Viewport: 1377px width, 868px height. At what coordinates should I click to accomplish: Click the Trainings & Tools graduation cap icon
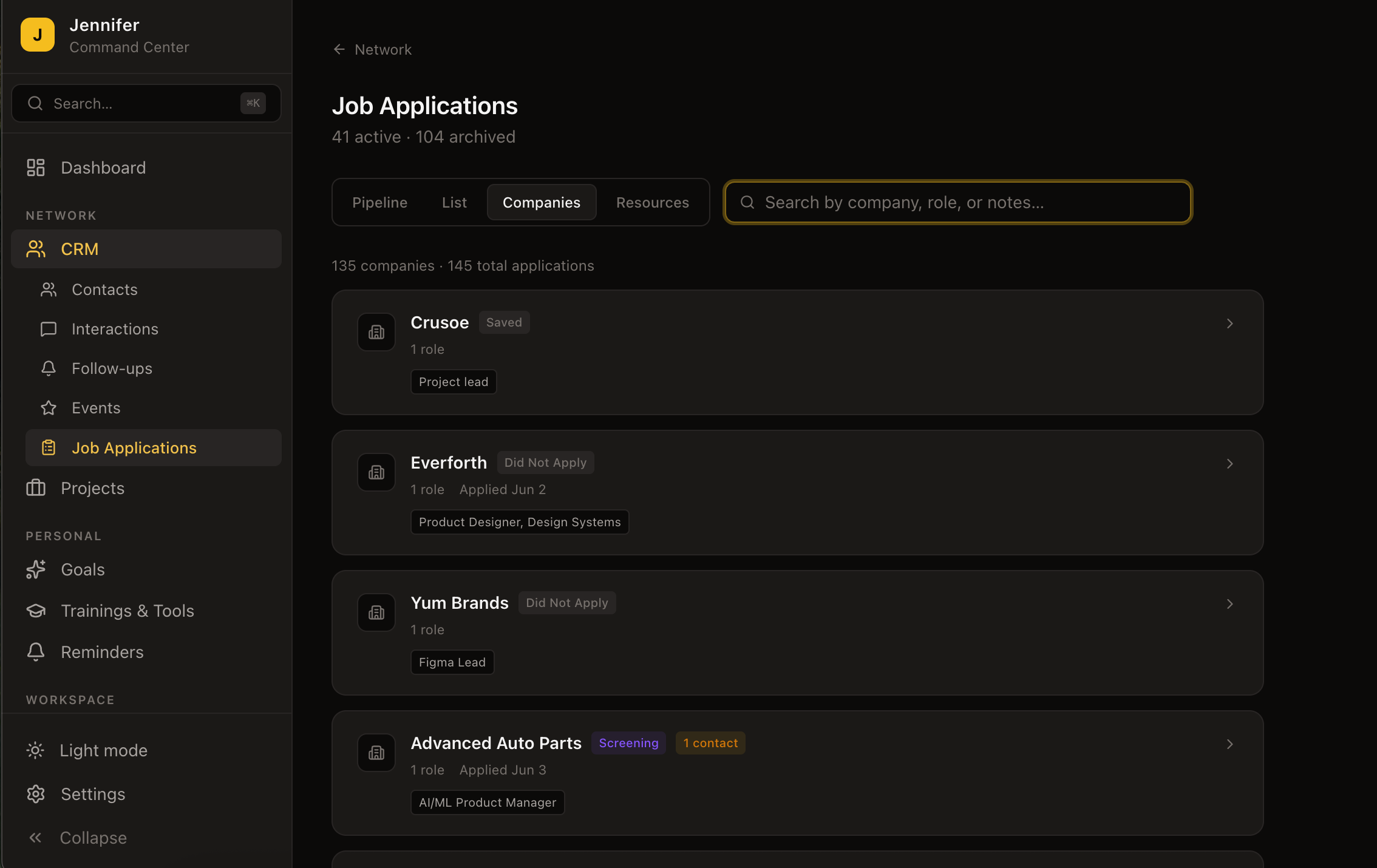(x=36, y=611)
